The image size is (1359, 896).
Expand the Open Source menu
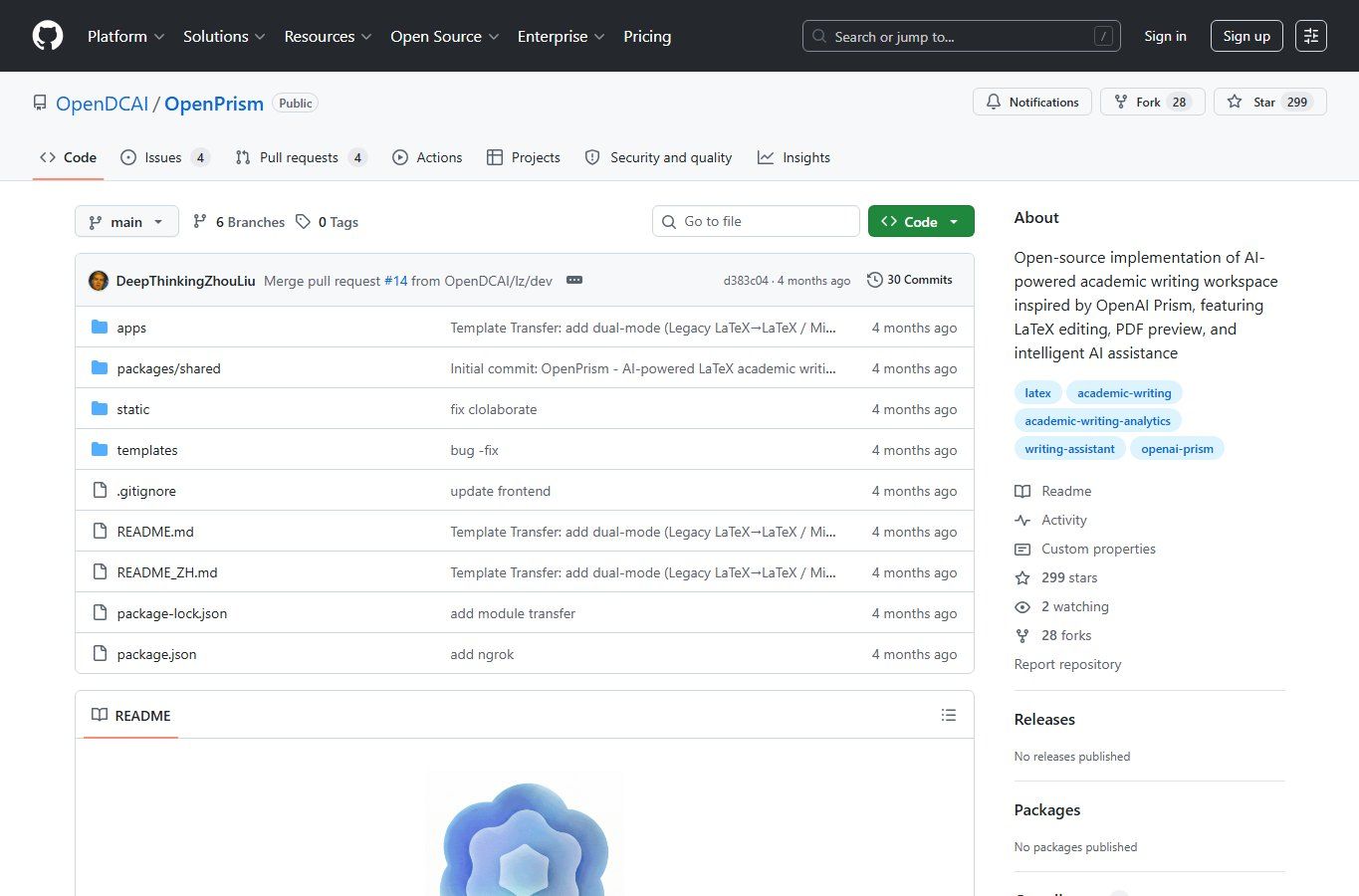(445, 36)
